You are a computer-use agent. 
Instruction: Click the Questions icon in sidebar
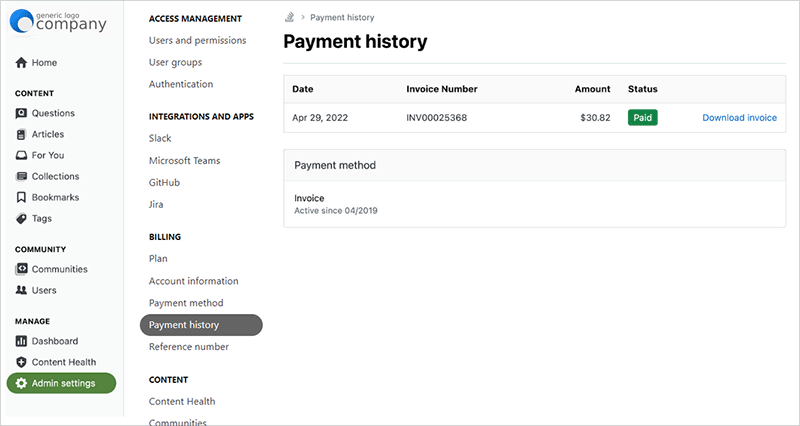pyautogui.click(x=21, y=113)
